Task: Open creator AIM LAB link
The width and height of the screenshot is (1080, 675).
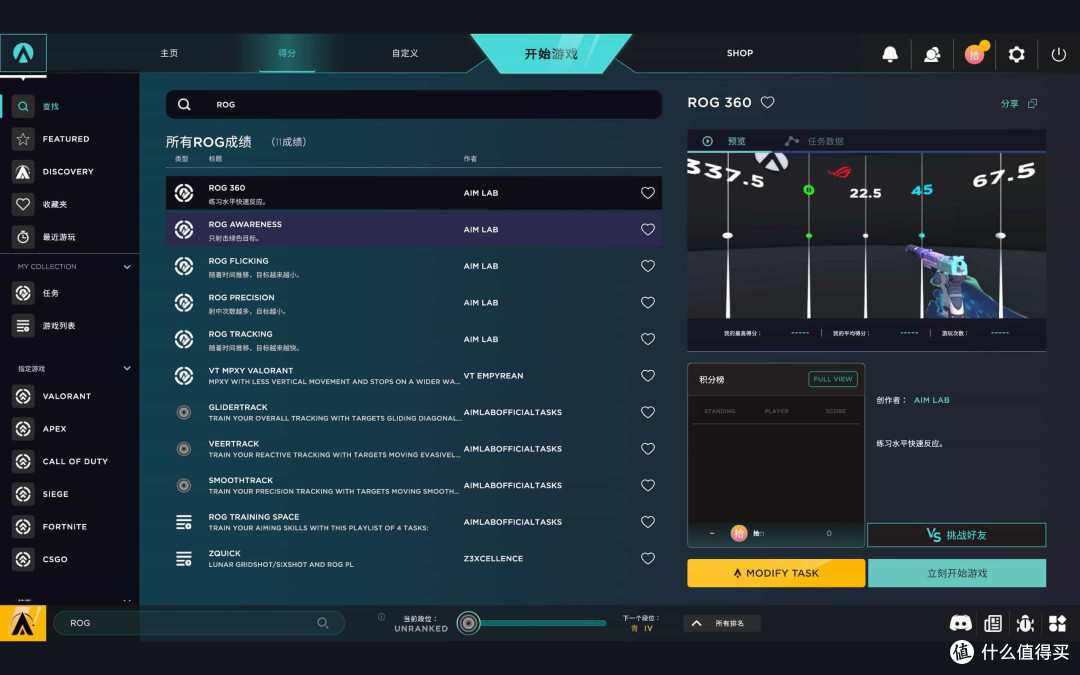Action: click(931, 400)
